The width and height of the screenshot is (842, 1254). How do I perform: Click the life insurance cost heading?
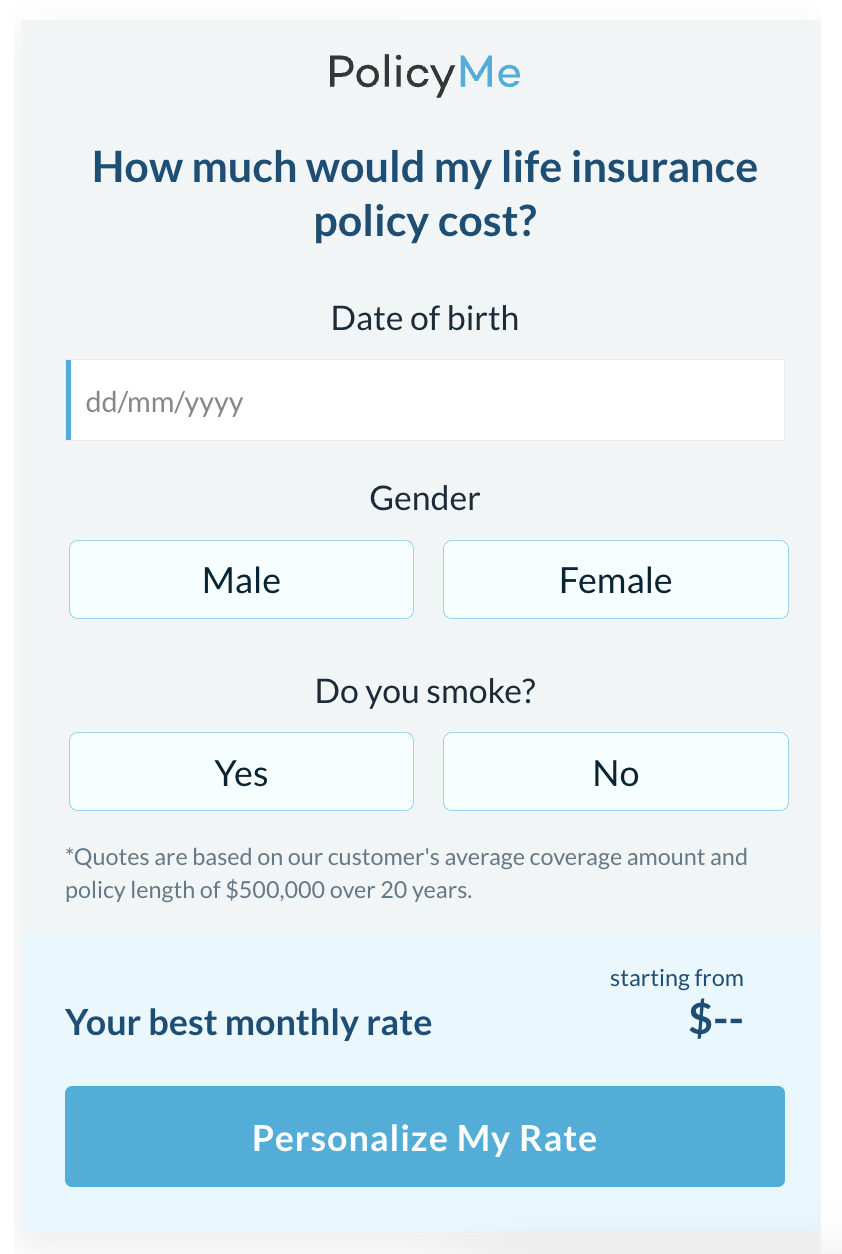pos(425,194)
